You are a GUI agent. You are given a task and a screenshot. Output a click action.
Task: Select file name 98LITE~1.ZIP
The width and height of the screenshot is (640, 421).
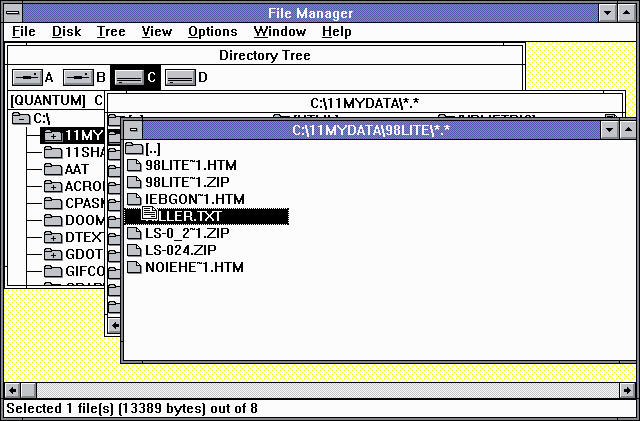(x=187, y=182)
